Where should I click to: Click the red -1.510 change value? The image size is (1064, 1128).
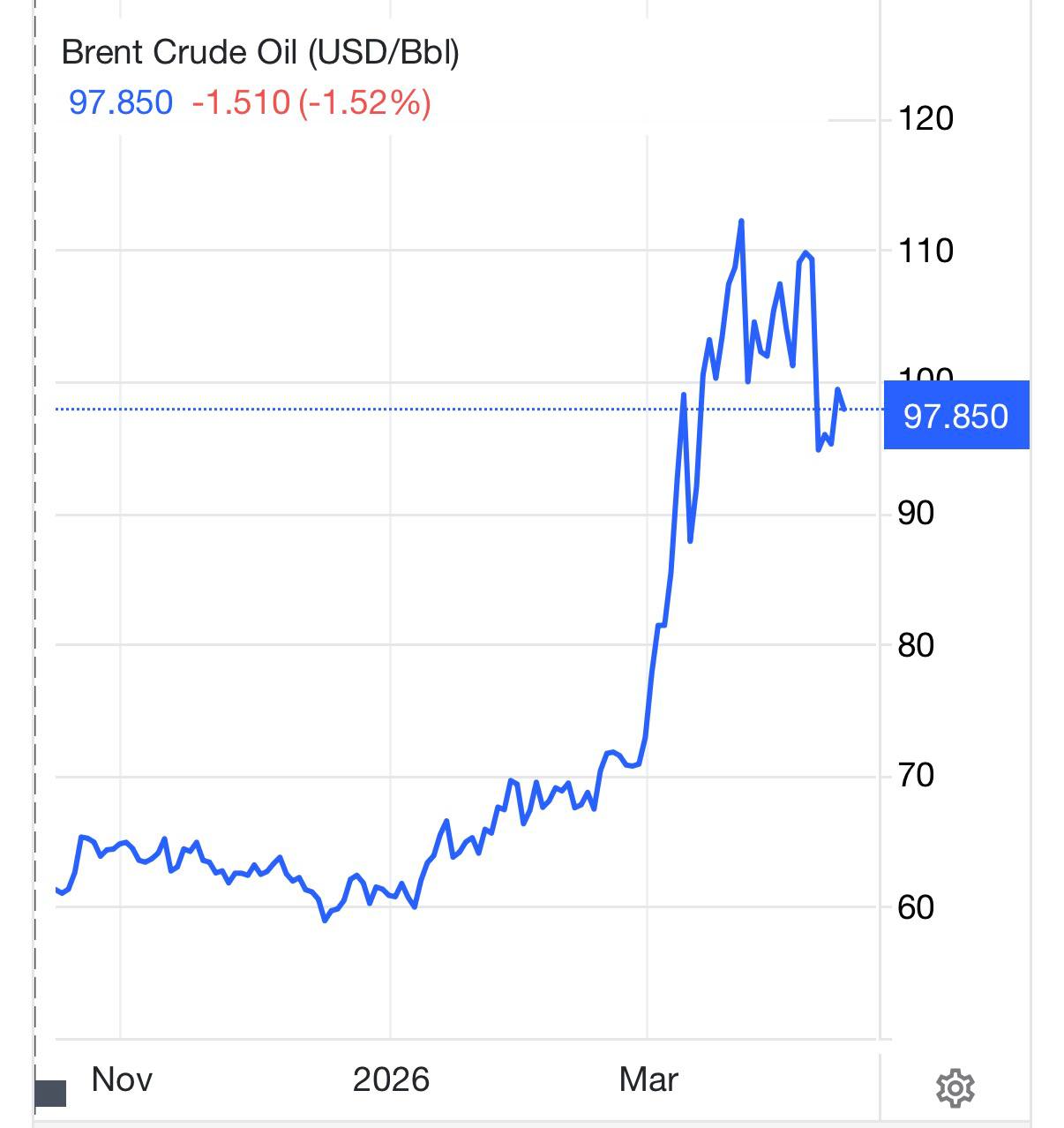pos(241,103)
